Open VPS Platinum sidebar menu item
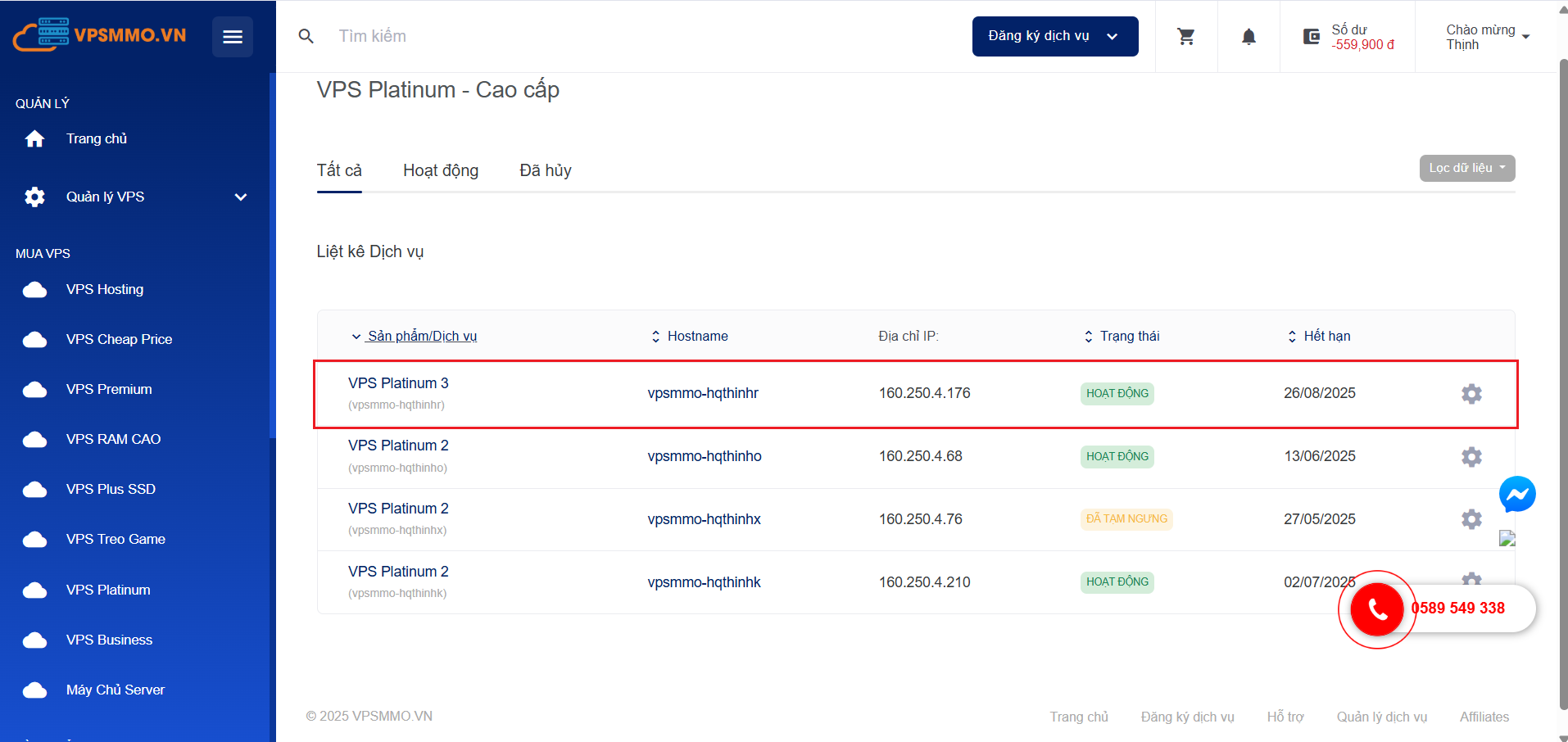This screenshot has width=1568, height=742. click(108, 590)
